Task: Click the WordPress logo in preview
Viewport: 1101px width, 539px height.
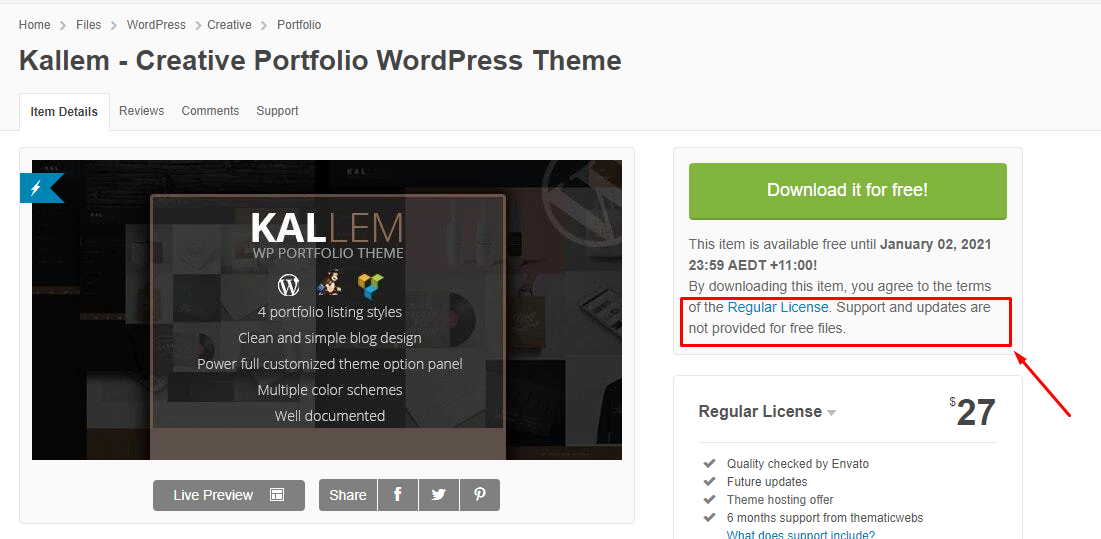Action: (x=289, y=285)
